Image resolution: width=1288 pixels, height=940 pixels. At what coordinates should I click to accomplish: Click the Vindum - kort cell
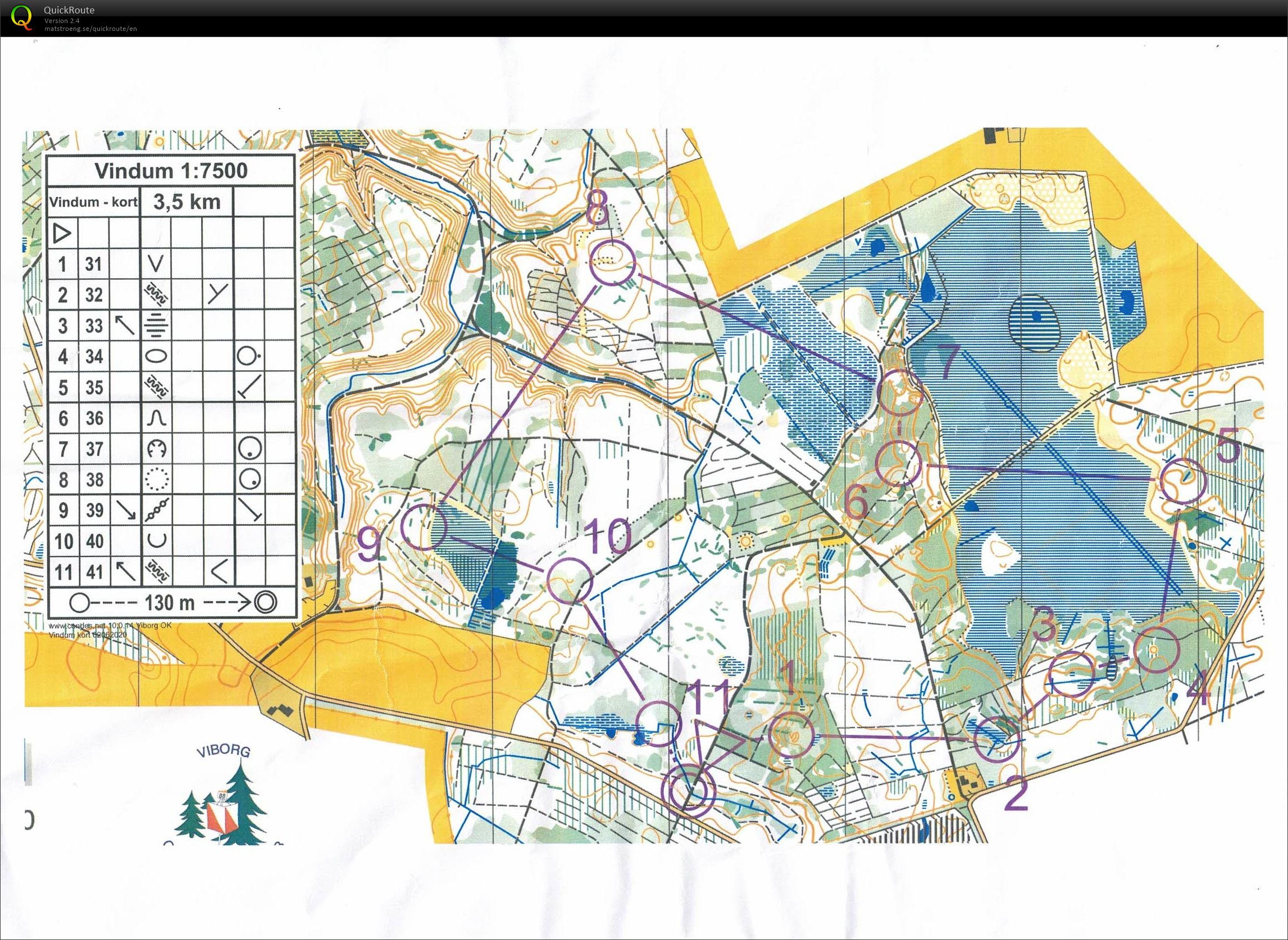pos(93,202)
